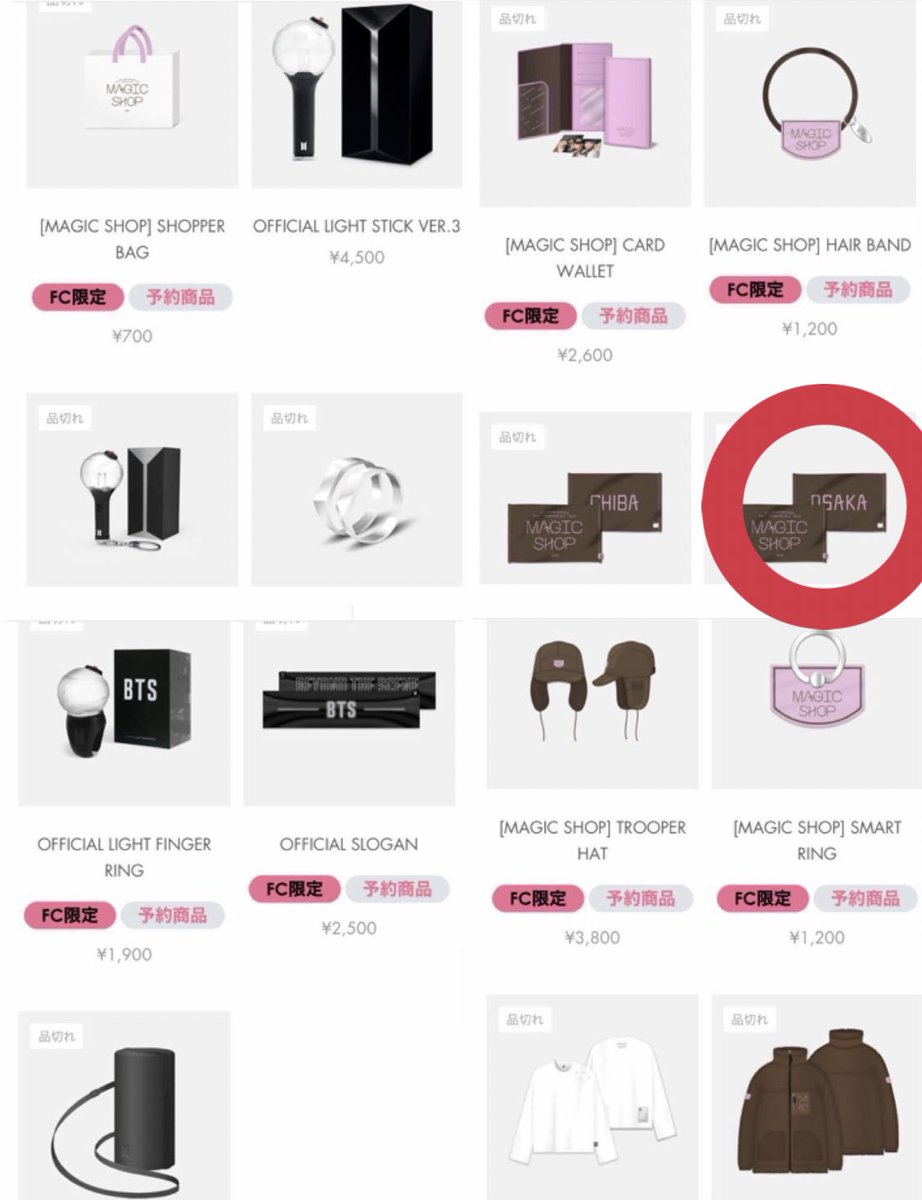
Task: Click 予約商品 badge under card wallet
Action: tap(633, 316)
